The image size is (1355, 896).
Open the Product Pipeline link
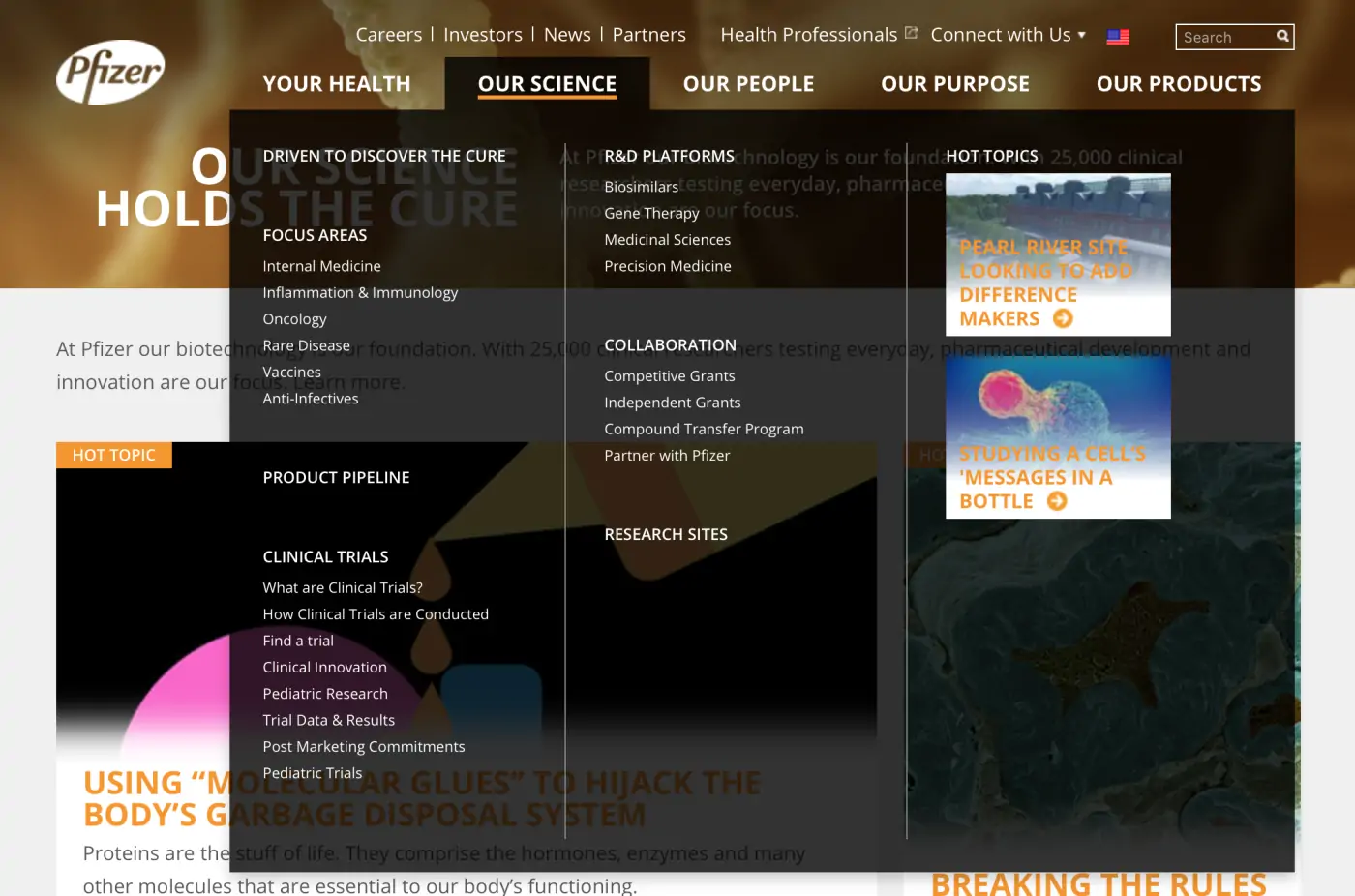coord(336,477)
